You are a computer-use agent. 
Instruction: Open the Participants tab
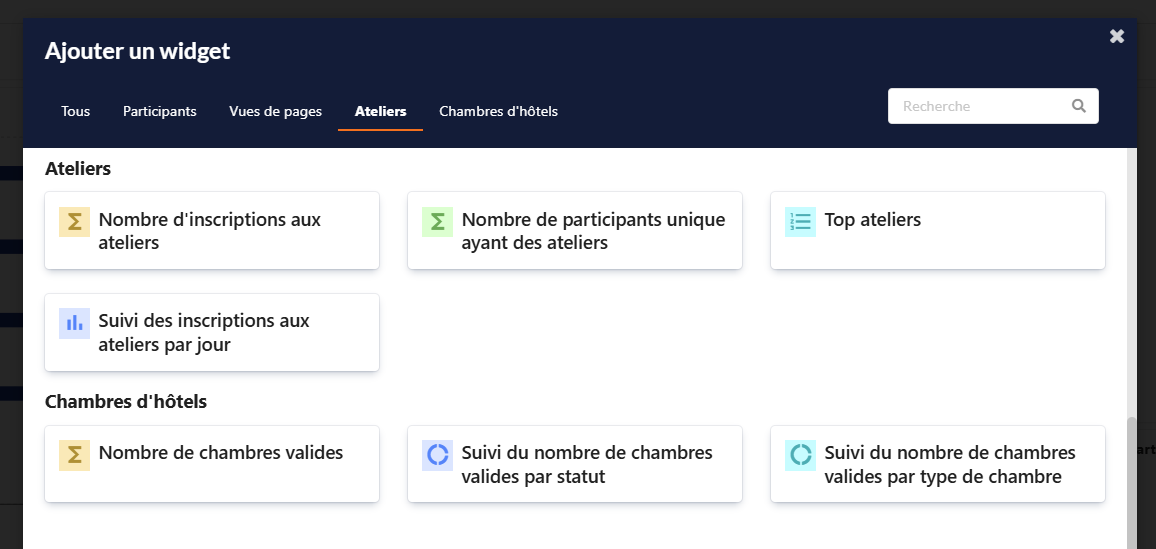tap(159, 111)
